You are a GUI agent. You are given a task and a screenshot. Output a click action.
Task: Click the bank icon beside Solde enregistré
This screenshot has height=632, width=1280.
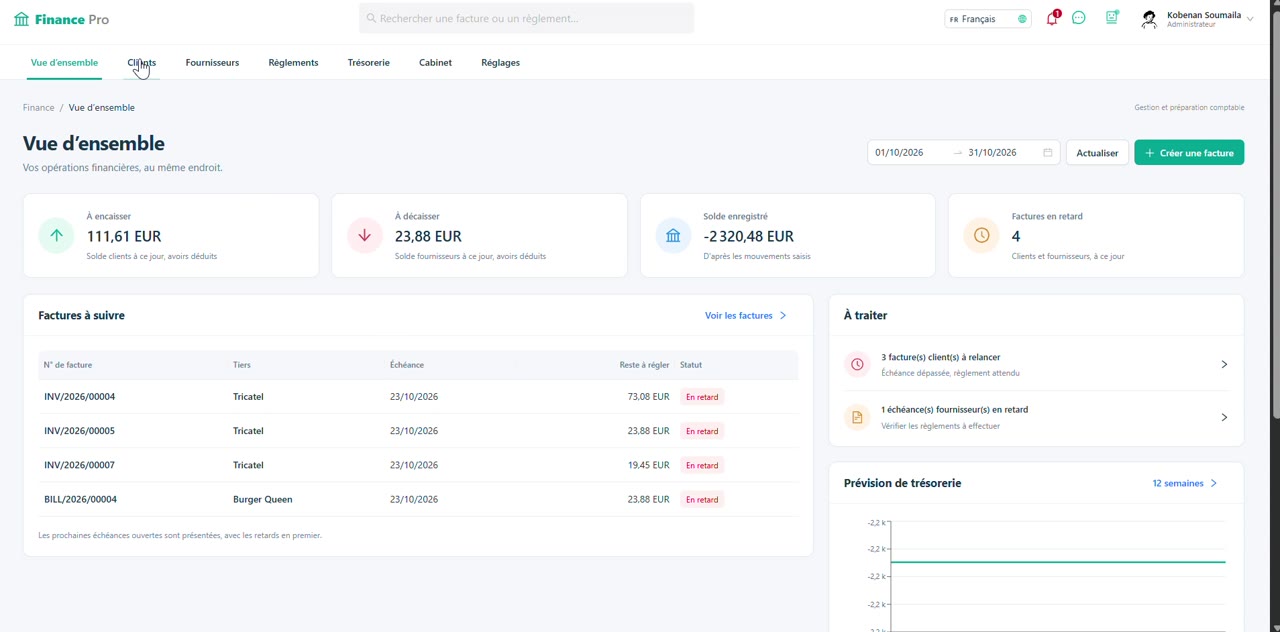(673, 236)
